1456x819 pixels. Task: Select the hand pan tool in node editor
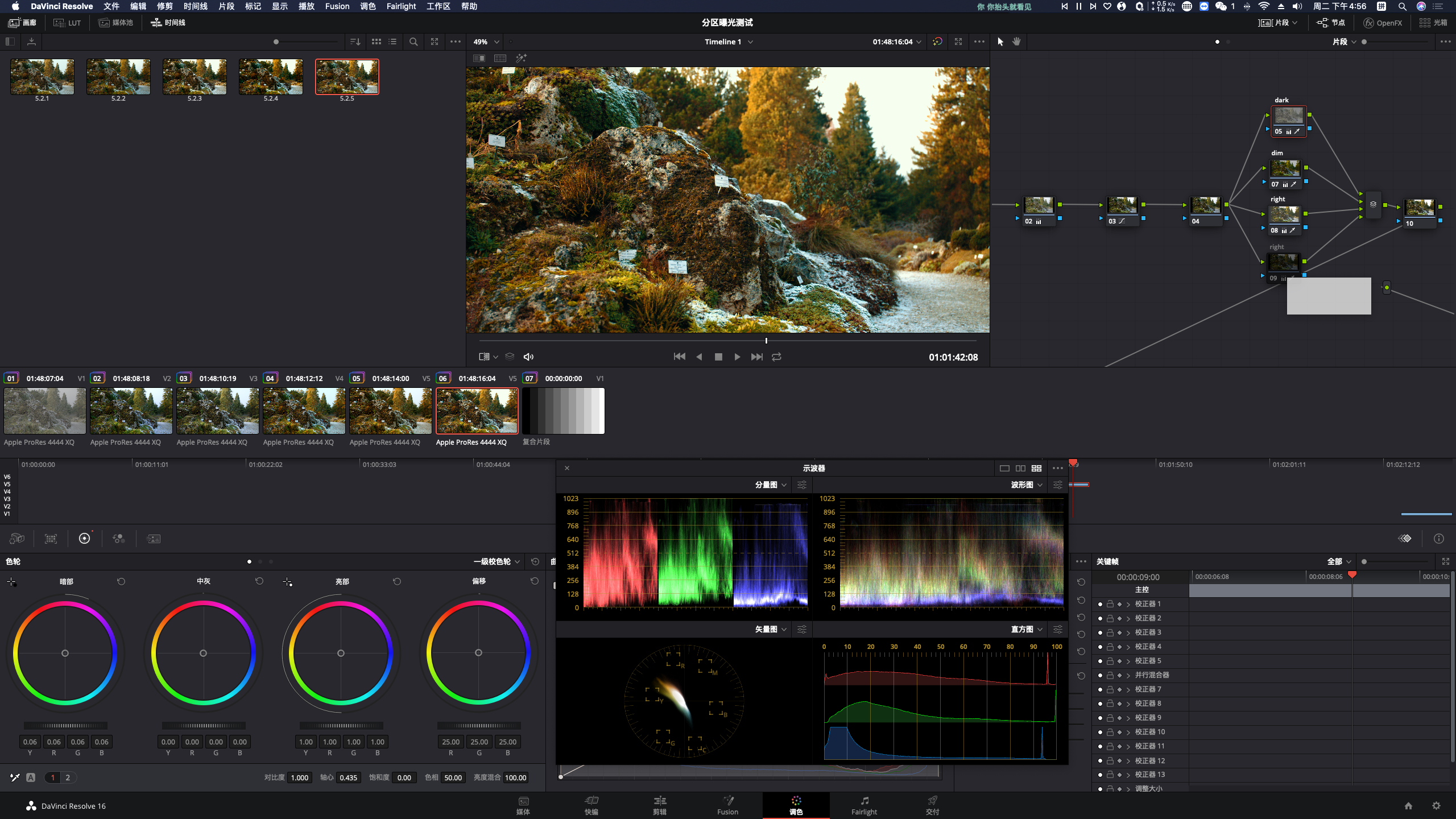[1016, 42]
